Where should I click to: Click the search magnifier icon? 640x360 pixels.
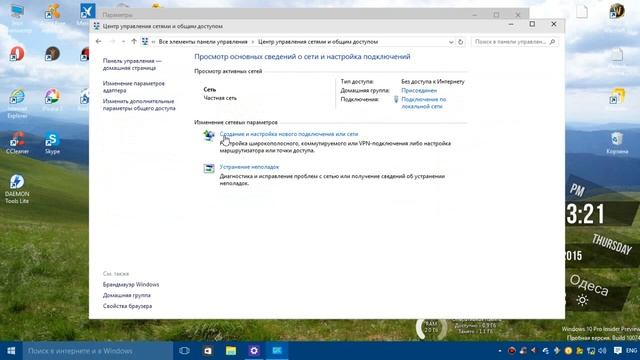click(552, 42)
